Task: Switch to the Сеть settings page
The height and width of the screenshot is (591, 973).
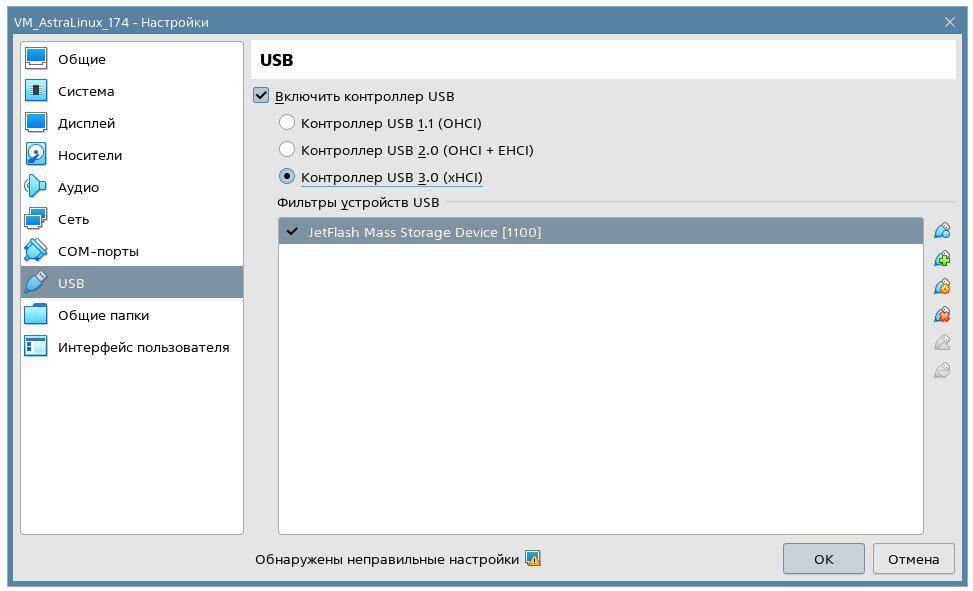Action: (x=73, y=219)
